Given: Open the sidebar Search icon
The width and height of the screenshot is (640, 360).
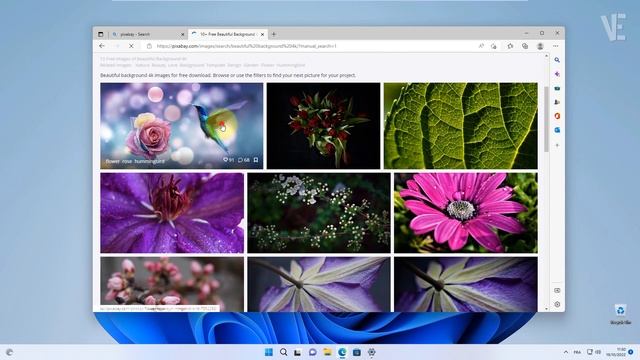Looking at the screenshot, I should 557,60.
